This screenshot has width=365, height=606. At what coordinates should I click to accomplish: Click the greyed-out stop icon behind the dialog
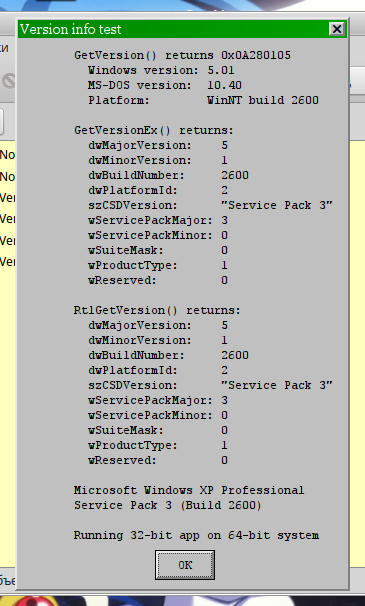(x=9, y=81)
